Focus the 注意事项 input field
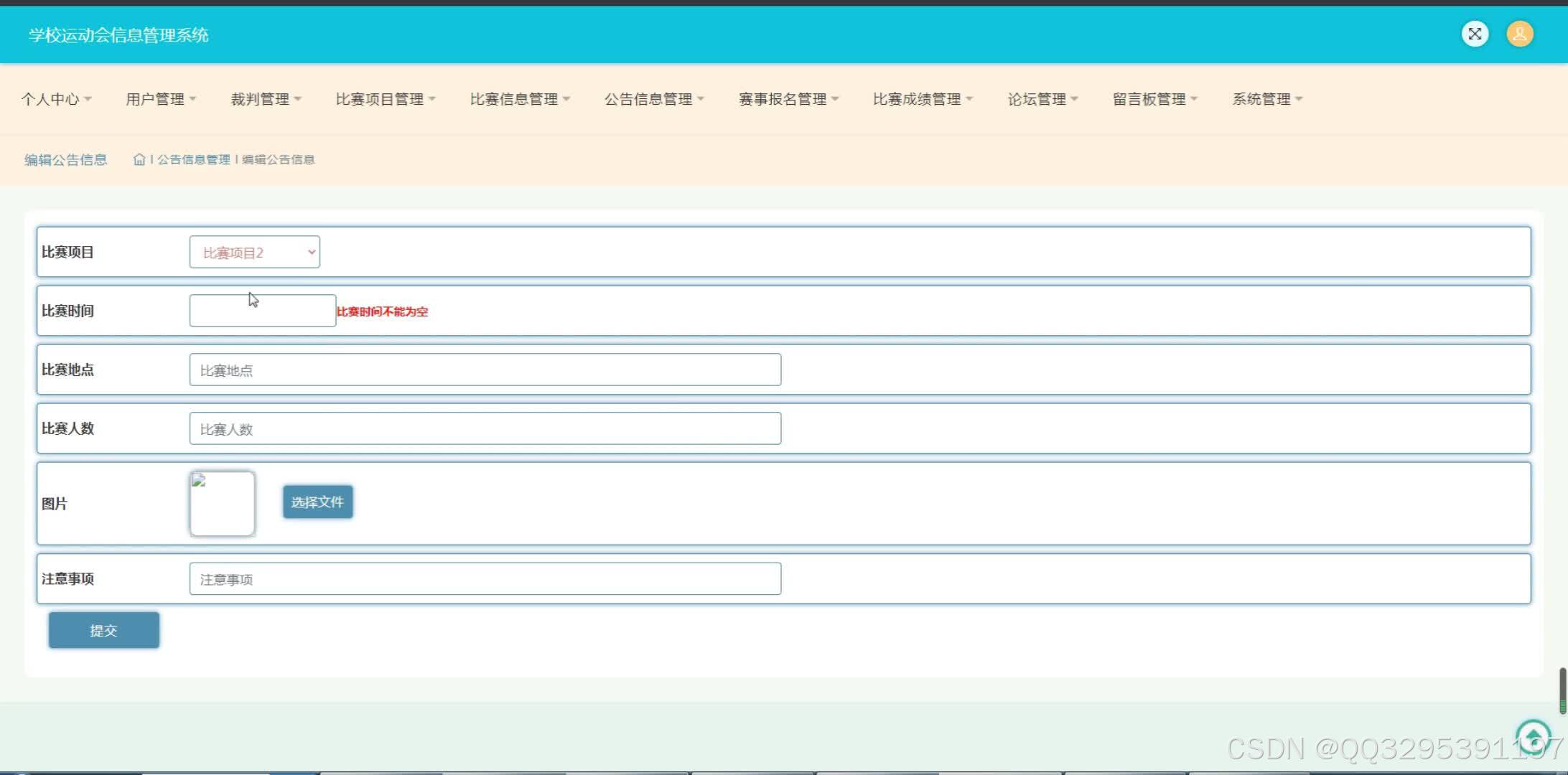The width and height of the screenshot is (1568, 775). 485,578
